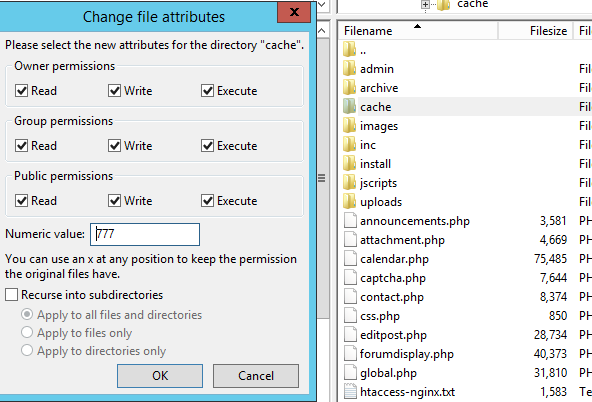Click the calendar.php file icon
Screen dimensions: 592x402
pos(350,259)
